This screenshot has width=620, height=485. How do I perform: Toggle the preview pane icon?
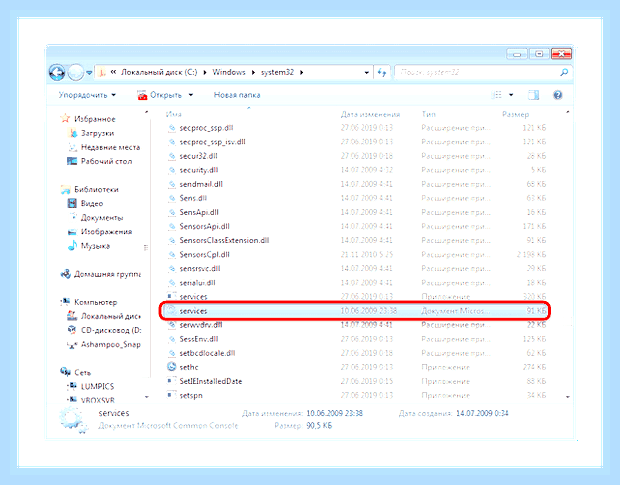(x=533, y=95)
